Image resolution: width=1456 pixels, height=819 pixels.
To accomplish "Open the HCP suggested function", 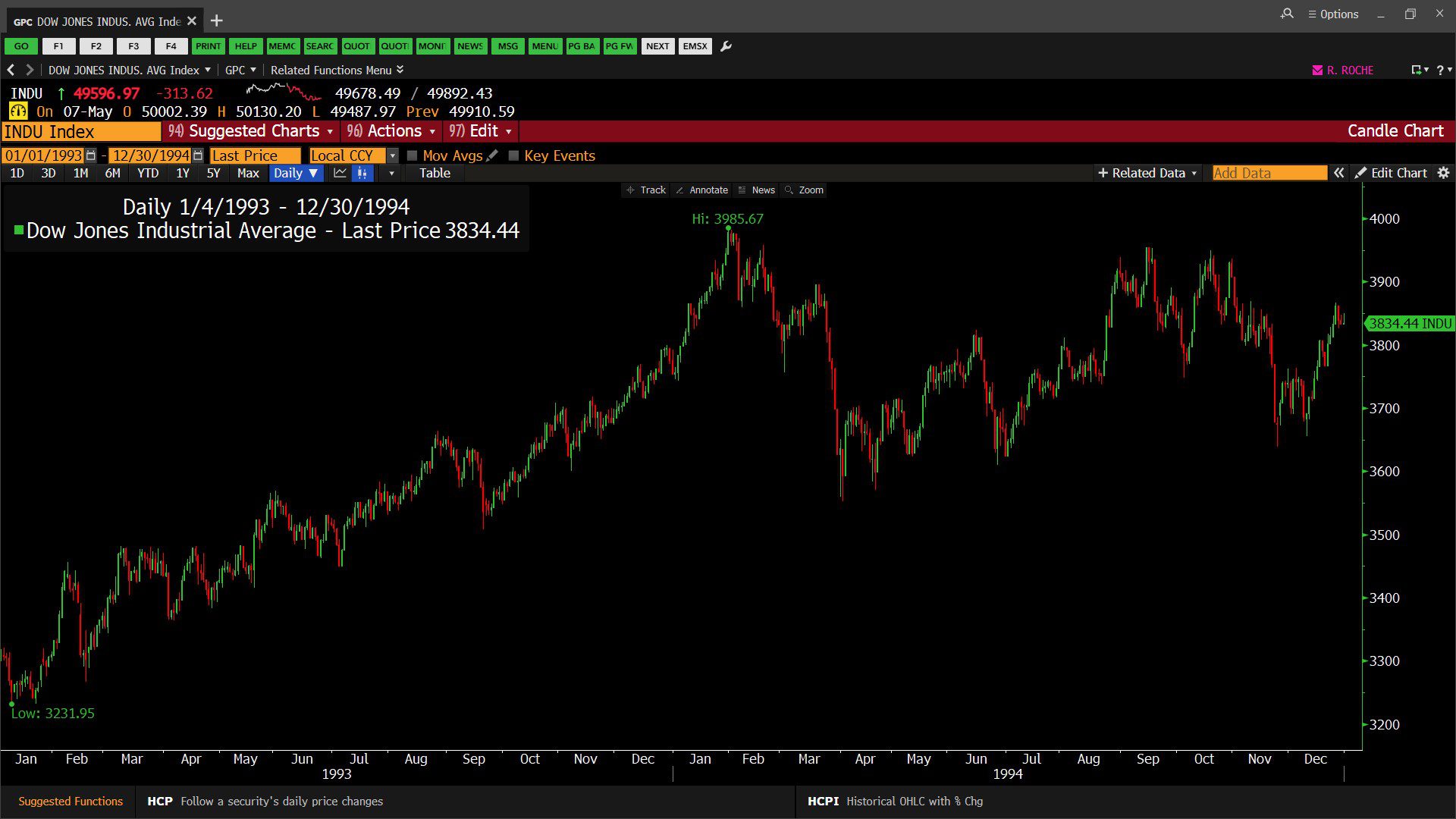I will pos(265,802).
